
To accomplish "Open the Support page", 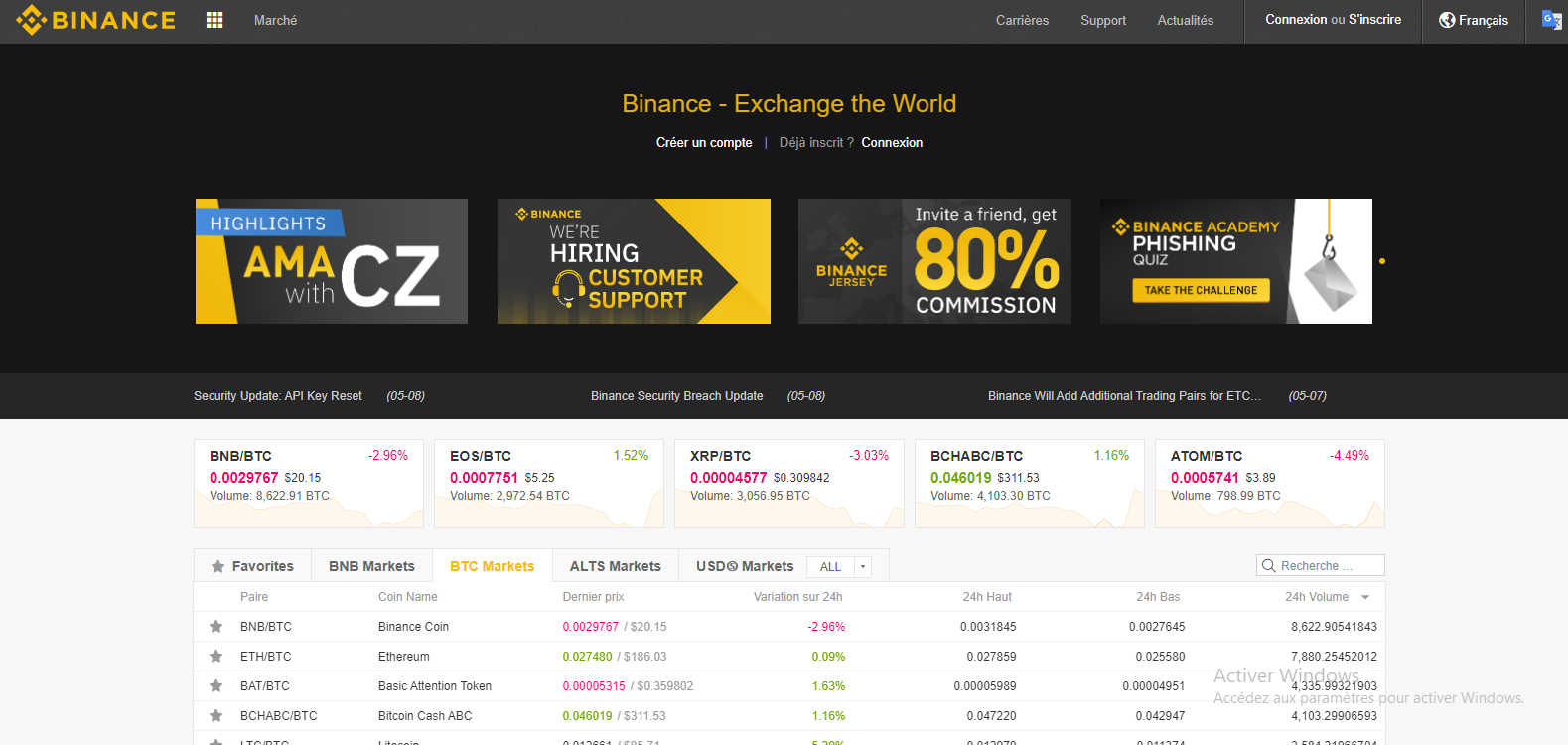I will pyautogui.click(x=1103, y=20).
